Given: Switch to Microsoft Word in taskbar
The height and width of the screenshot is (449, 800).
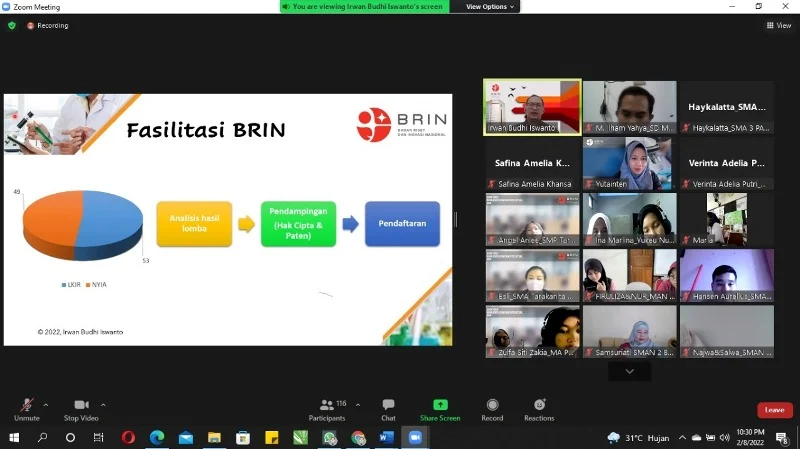Looking at the screenshot, I should (387, 437).
